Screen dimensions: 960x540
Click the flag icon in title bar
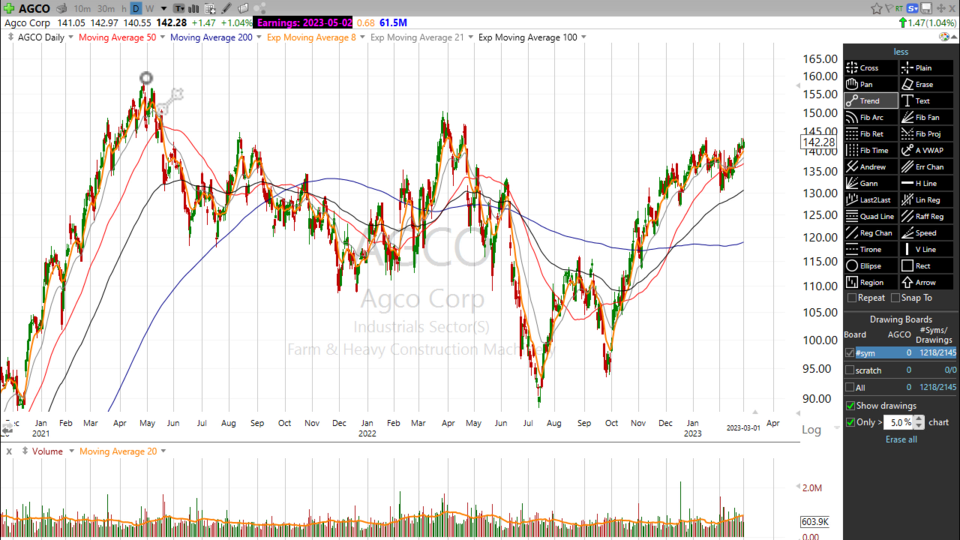tap(888, 9)
